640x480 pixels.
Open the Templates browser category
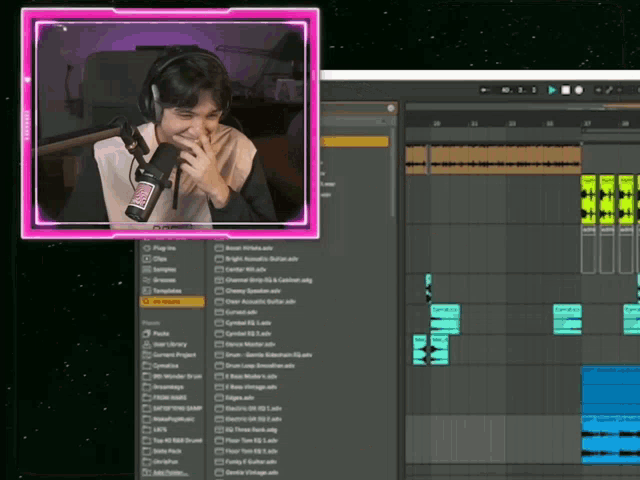tap(162, 291)
